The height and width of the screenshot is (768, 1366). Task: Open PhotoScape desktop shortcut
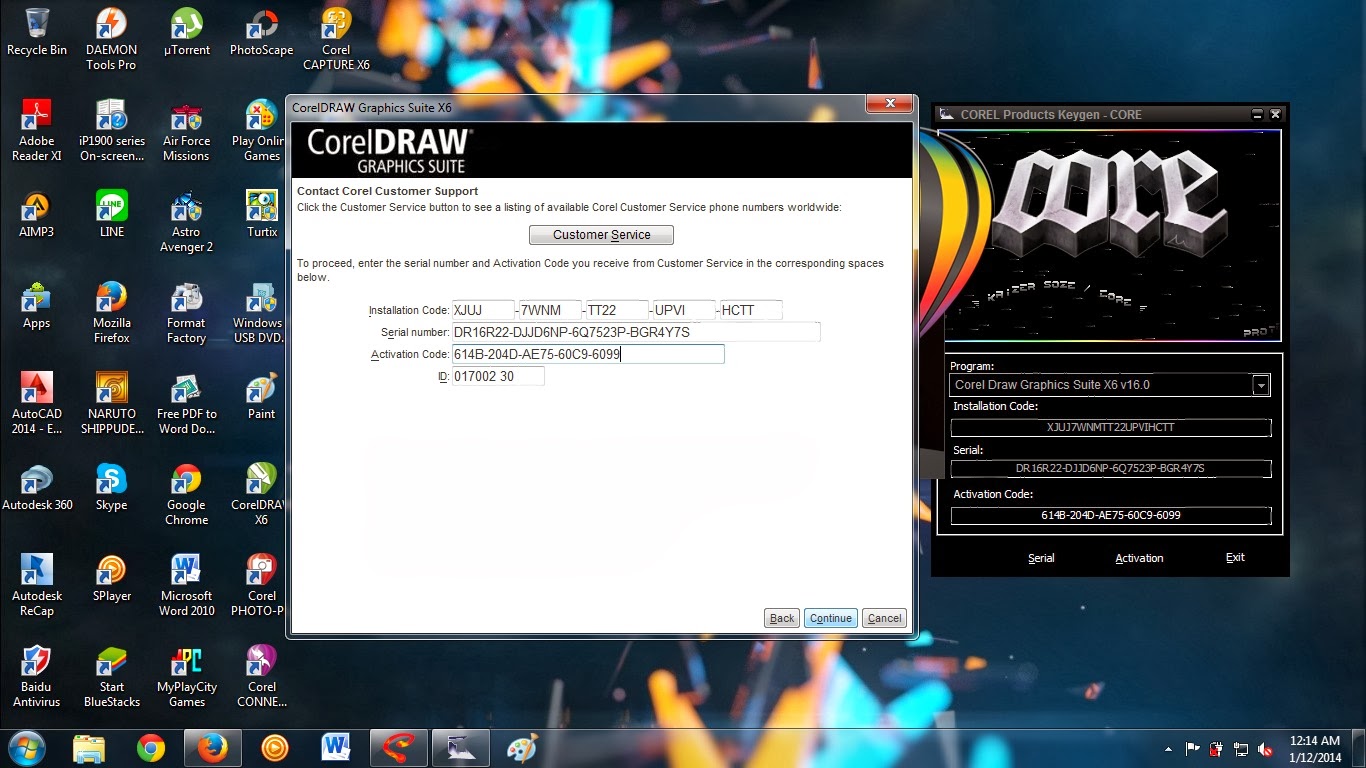pyautogui.click(x=261, y=32)
